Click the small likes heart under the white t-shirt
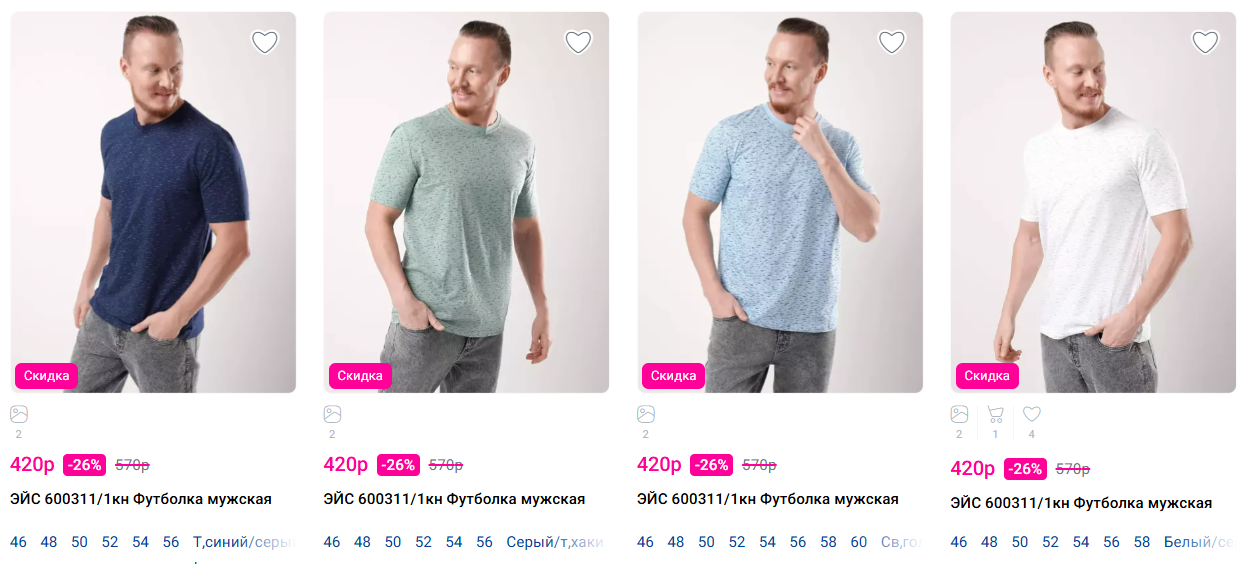 click(1032, 414)
